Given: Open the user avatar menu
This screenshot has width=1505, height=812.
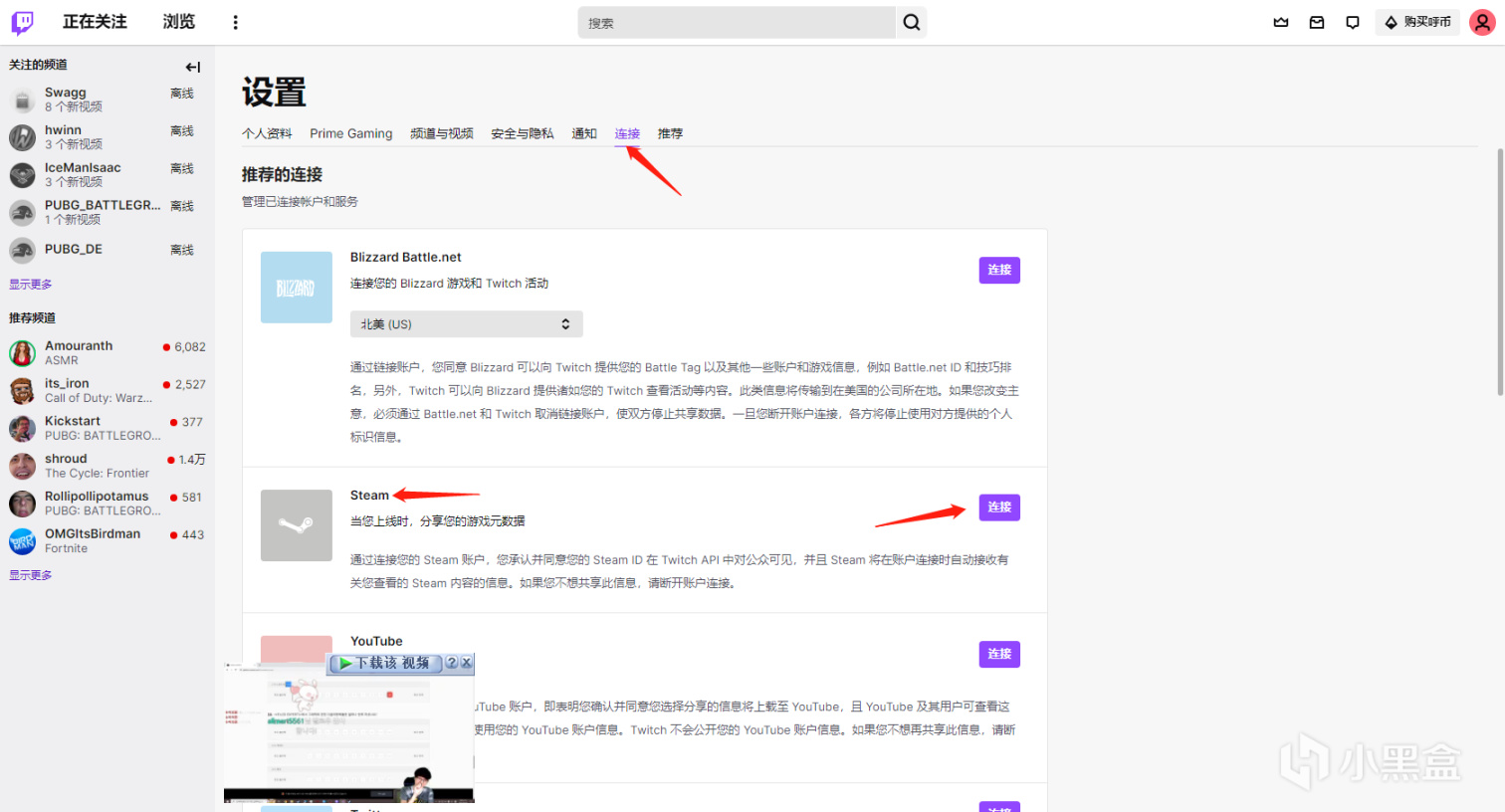Looking at the screenshot, I should [x=1482, y=22].
